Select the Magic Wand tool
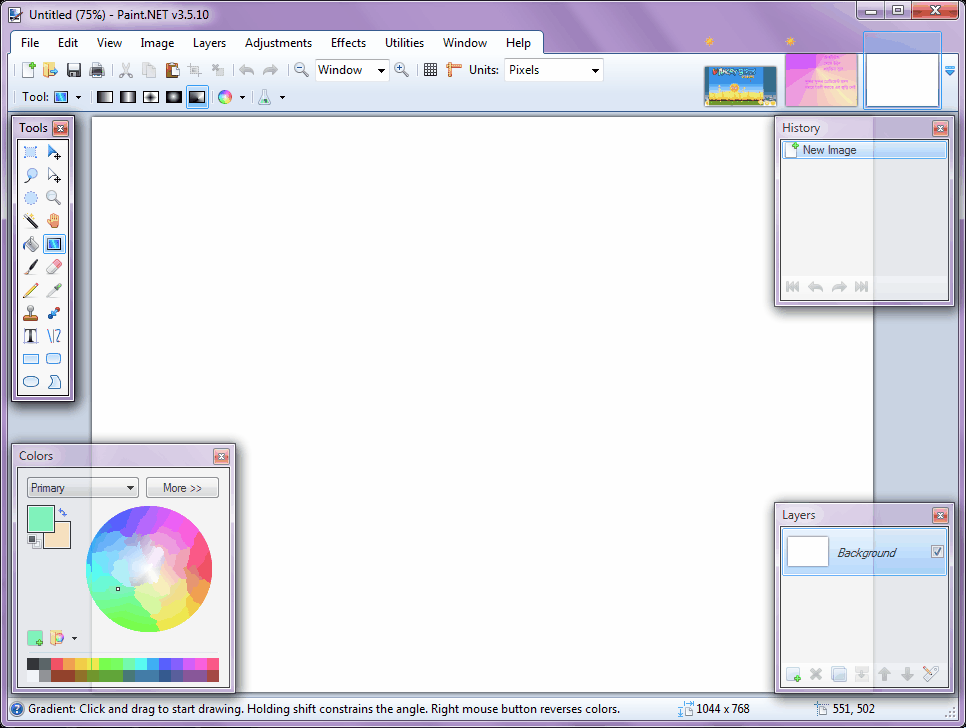966x728 pixels. (x=30, y=220)
